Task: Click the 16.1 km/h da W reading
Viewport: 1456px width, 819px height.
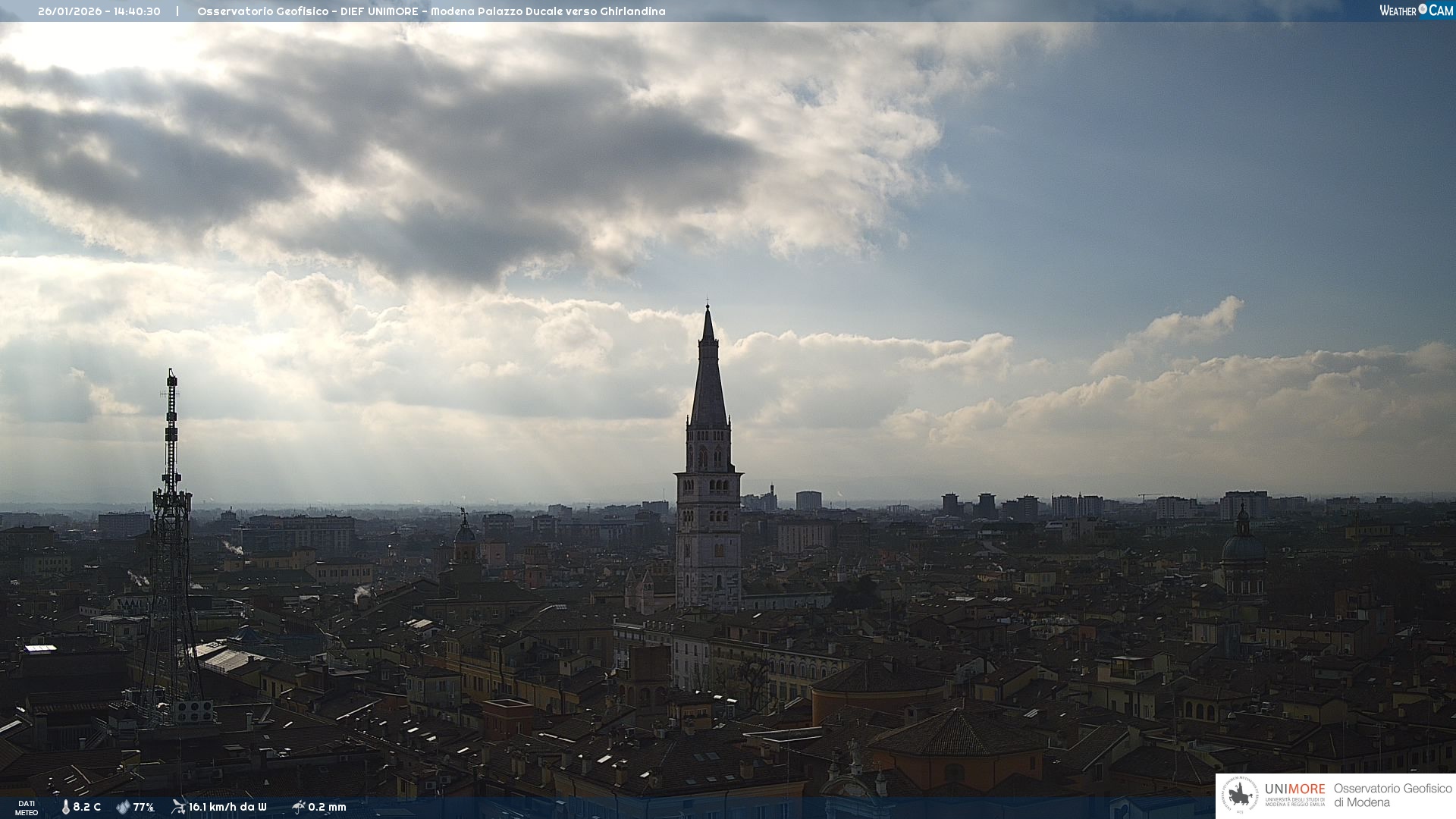Action: [x=227, y=807]
